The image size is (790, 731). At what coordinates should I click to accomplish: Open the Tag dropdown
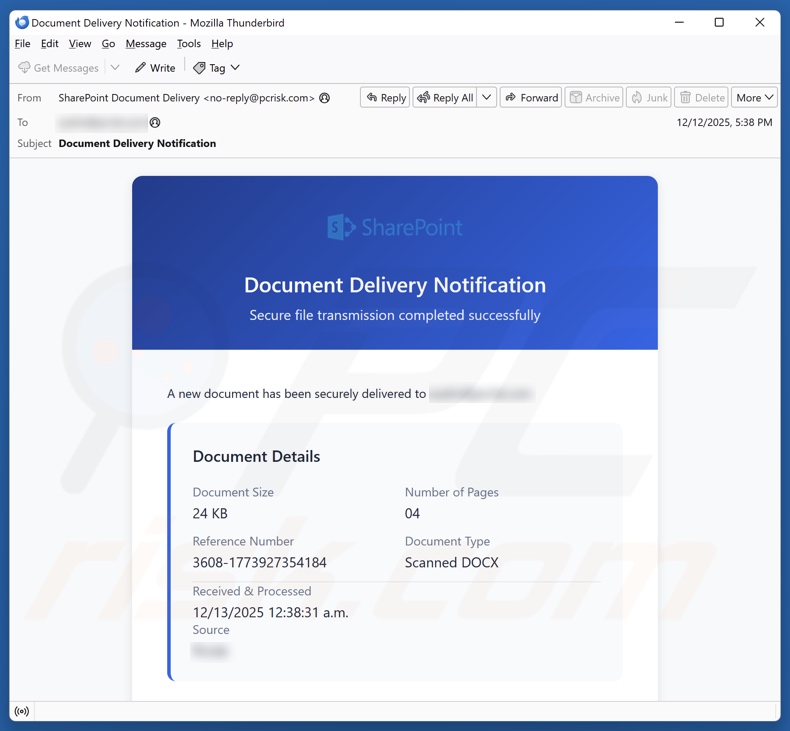pos(217,68)
